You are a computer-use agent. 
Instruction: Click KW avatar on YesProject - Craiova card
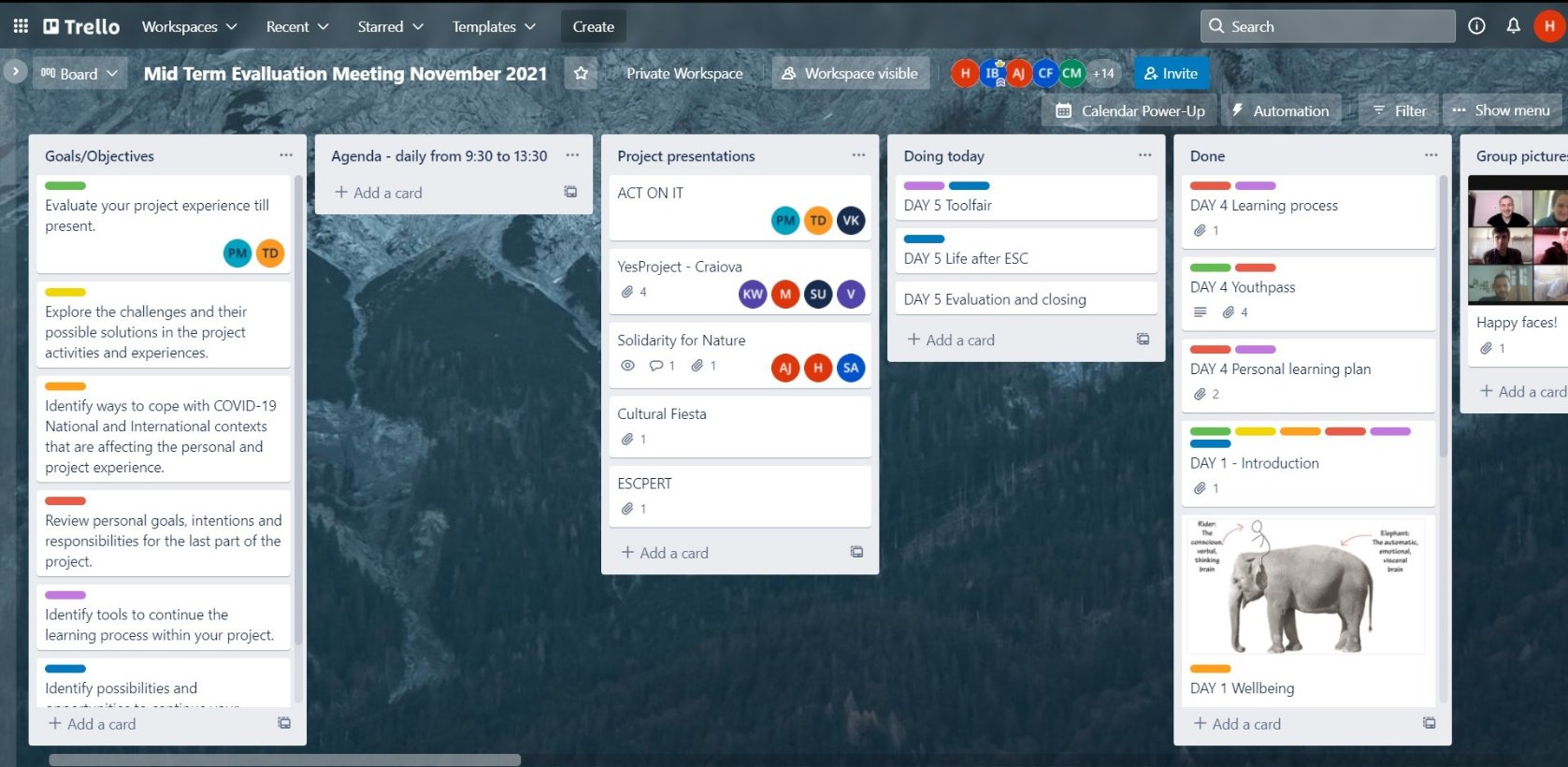(753, 294)
